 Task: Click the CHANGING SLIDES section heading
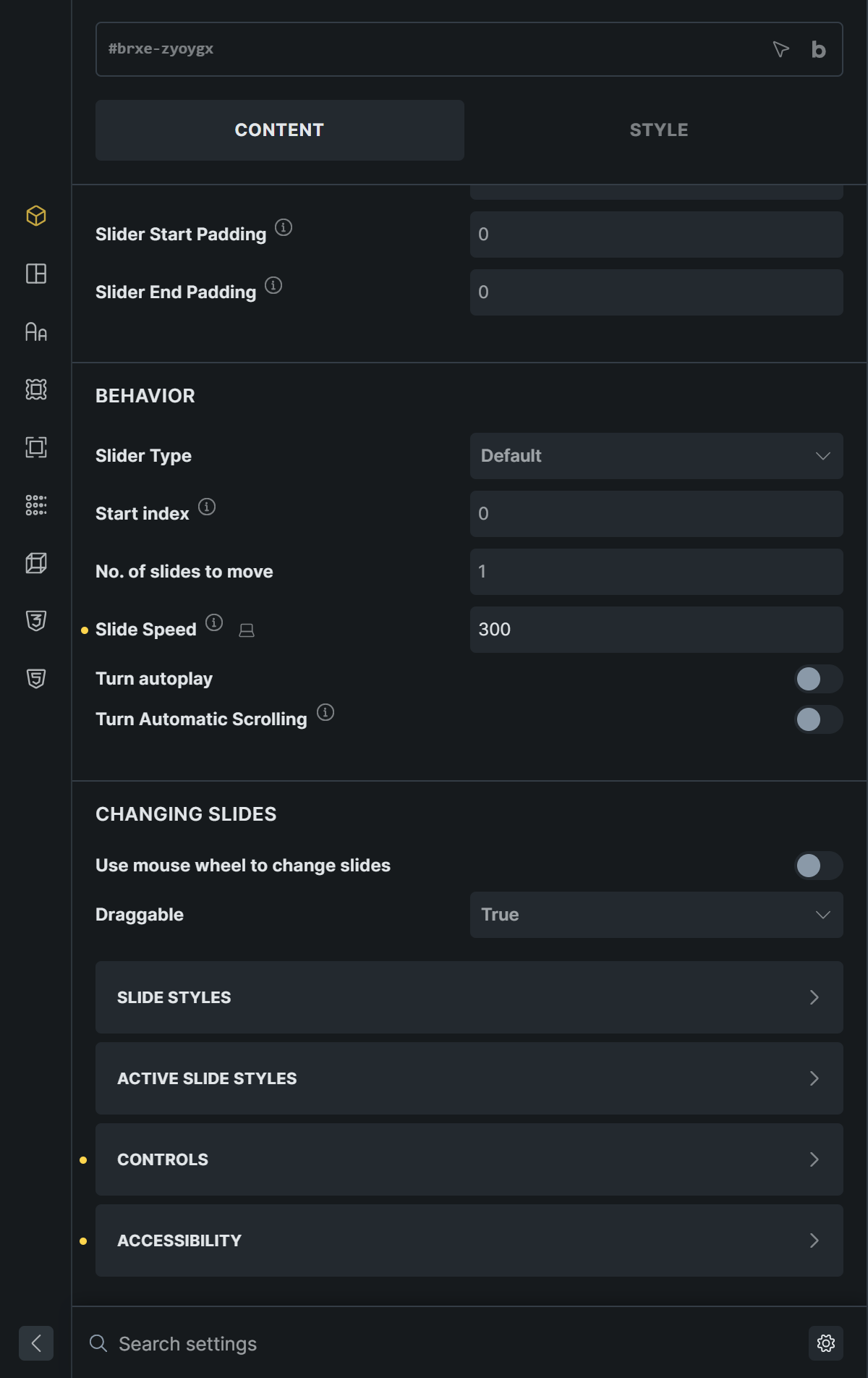point(186,814)
